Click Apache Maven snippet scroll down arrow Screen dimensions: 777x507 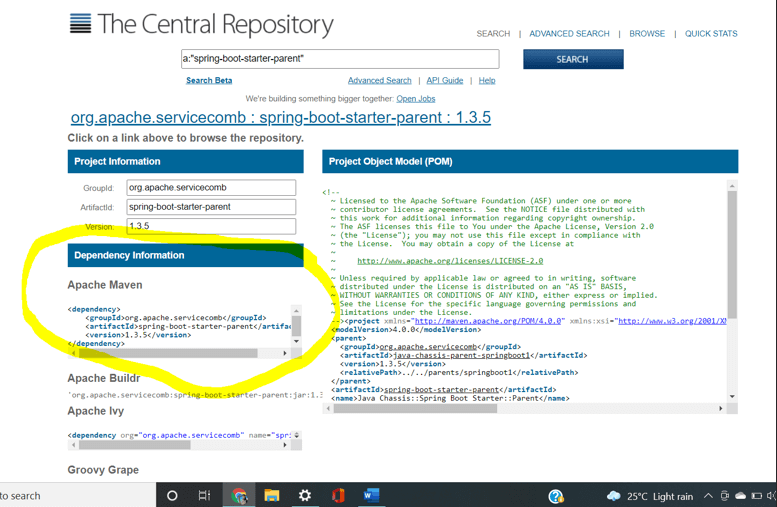click(296, 341)
